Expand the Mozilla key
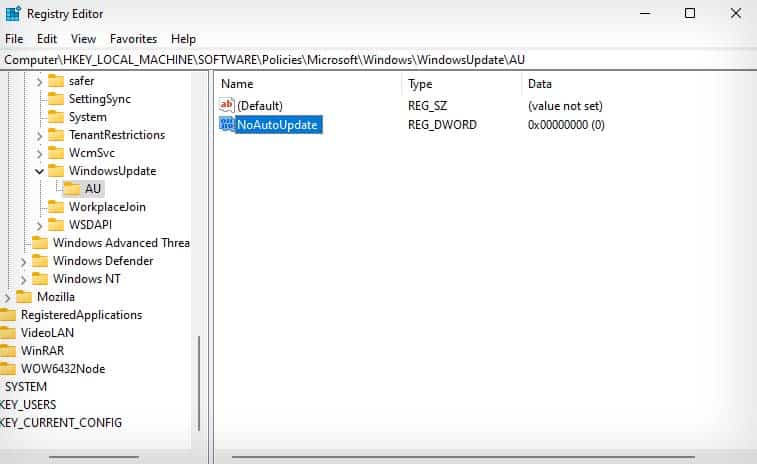 [x=7, y=298]
